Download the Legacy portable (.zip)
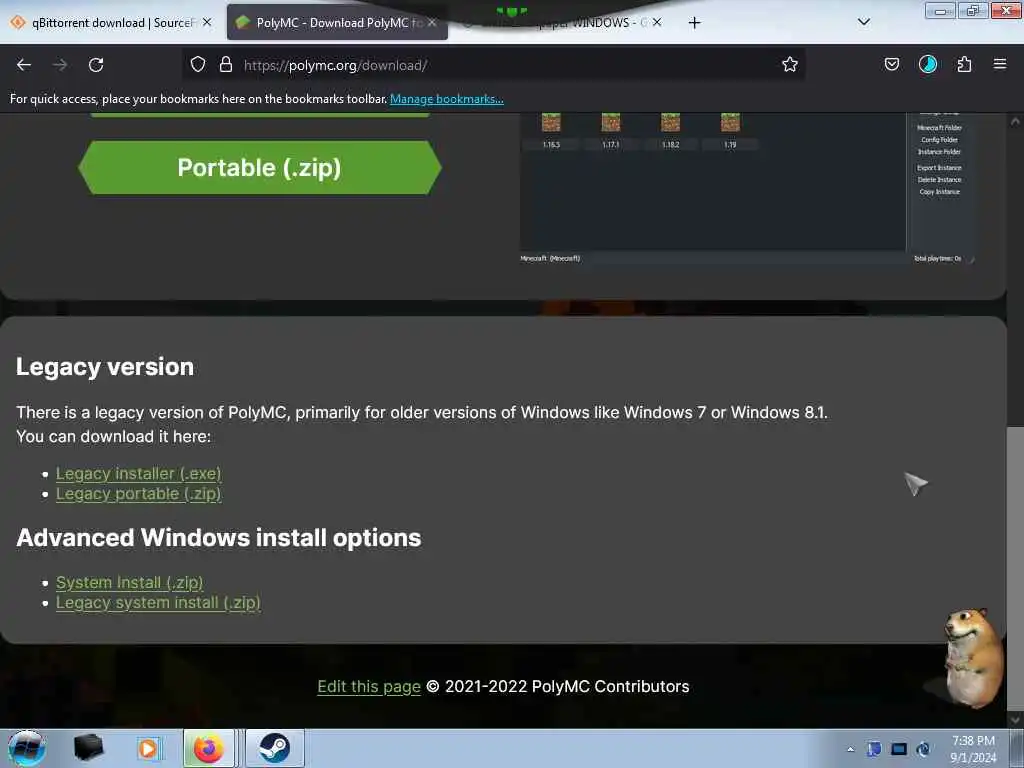This screenshot has width=1024, height=768. (138, 494)
